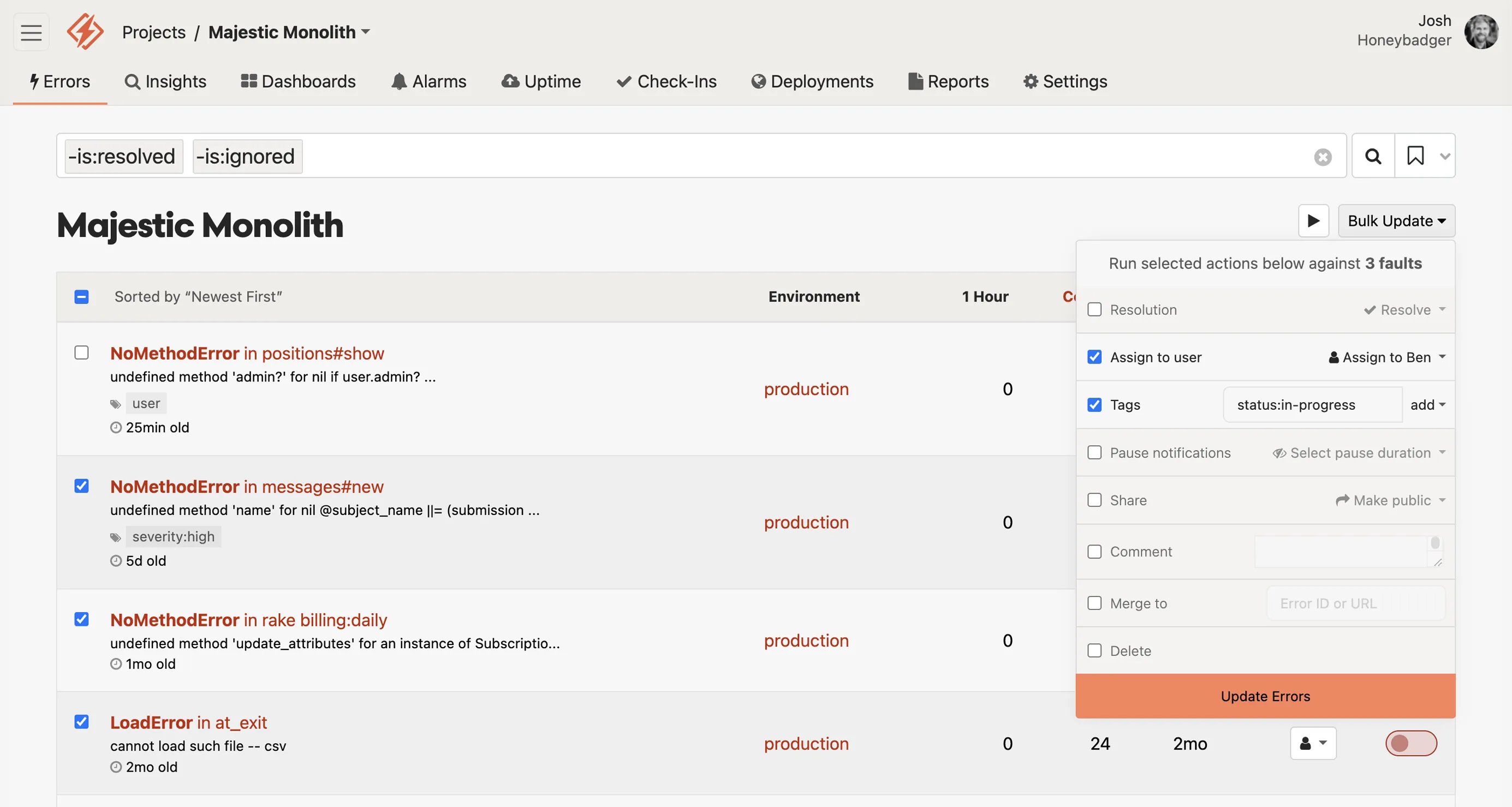This screenshot has height=807, width=1512.
Task: Open NoMethodError in positions#show
Action: [247, 352]
